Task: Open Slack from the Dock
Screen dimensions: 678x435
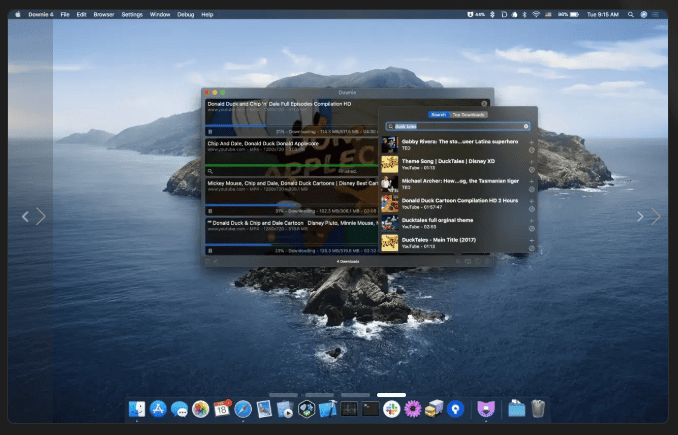Action: tap(391, 409)
